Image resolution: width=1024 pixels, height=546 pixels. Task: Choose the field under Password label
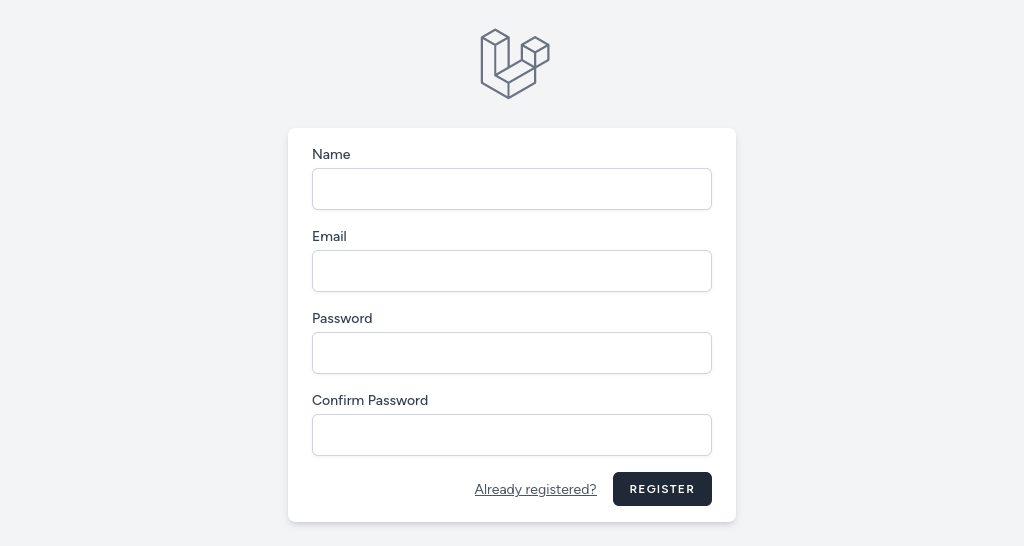(x=511, y=353)
